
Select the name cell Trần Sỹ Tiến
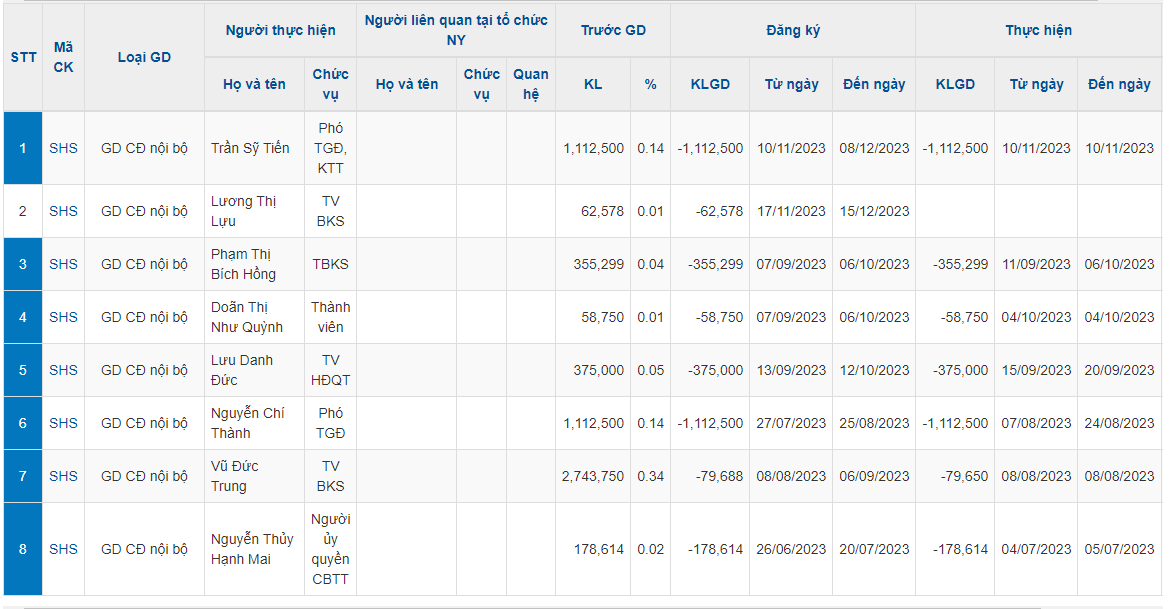(x=250, y=148)
